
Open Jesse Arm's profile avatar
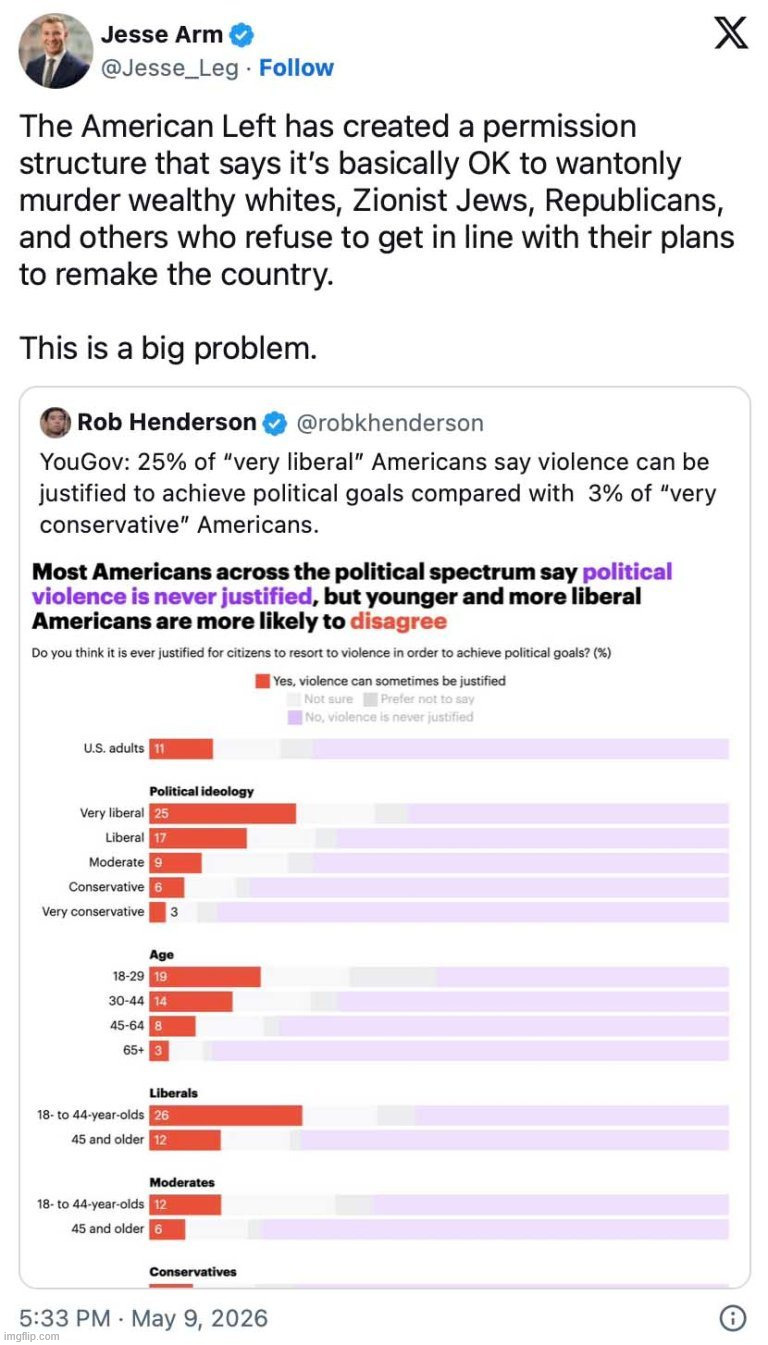pyautogui.click(x=55, y=51)
